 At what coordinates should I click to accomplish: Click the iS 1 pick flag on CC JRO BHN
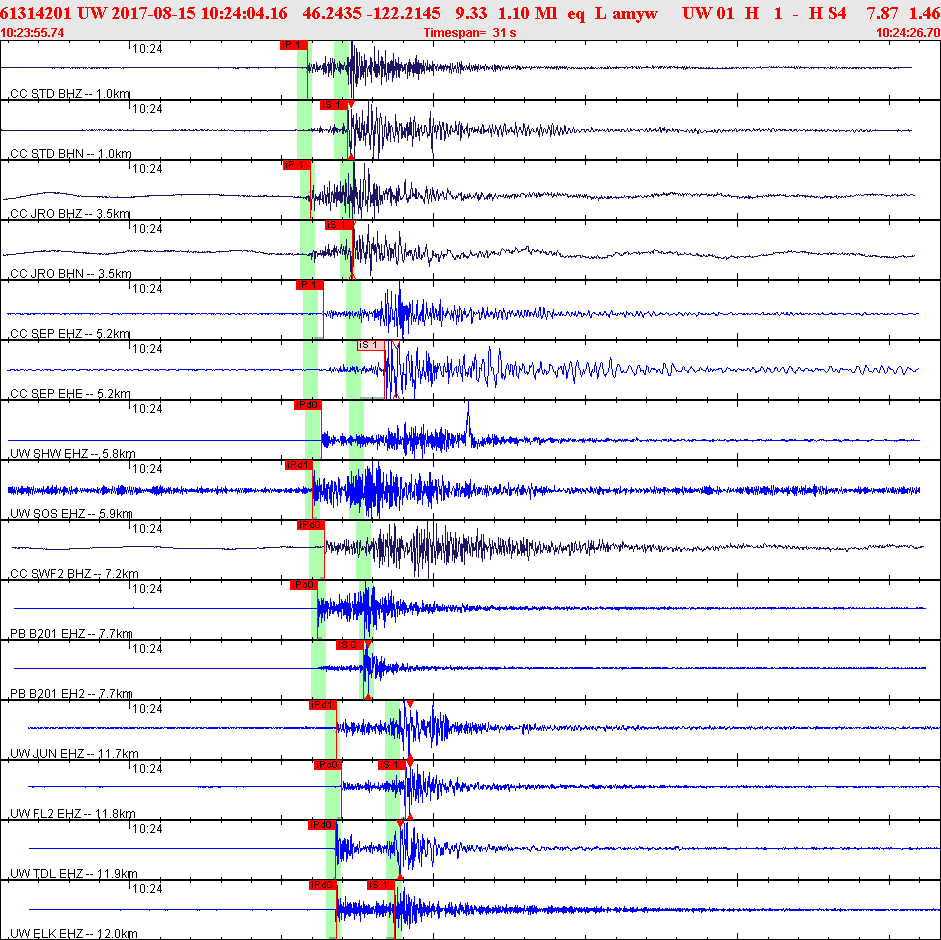click(x=338, y=225)
